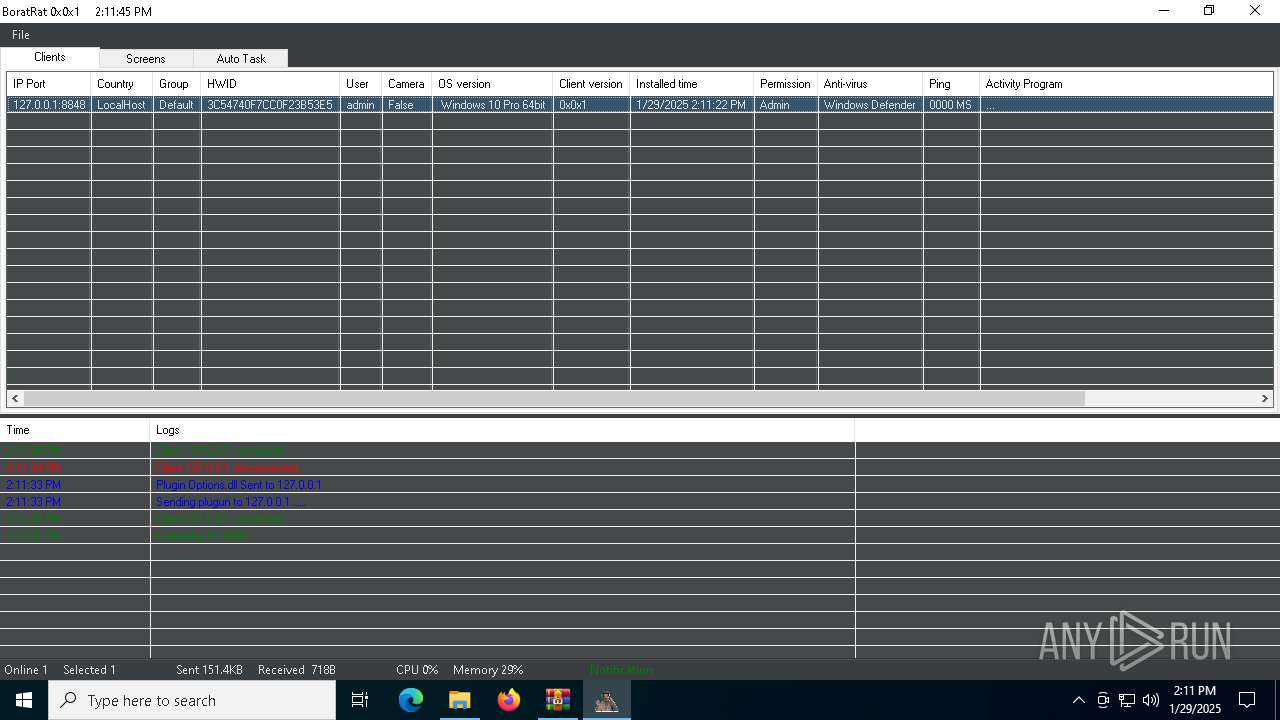This screenshot has height=720, width=1280.
Task: Click the taskbar search box
Action: 192,700
